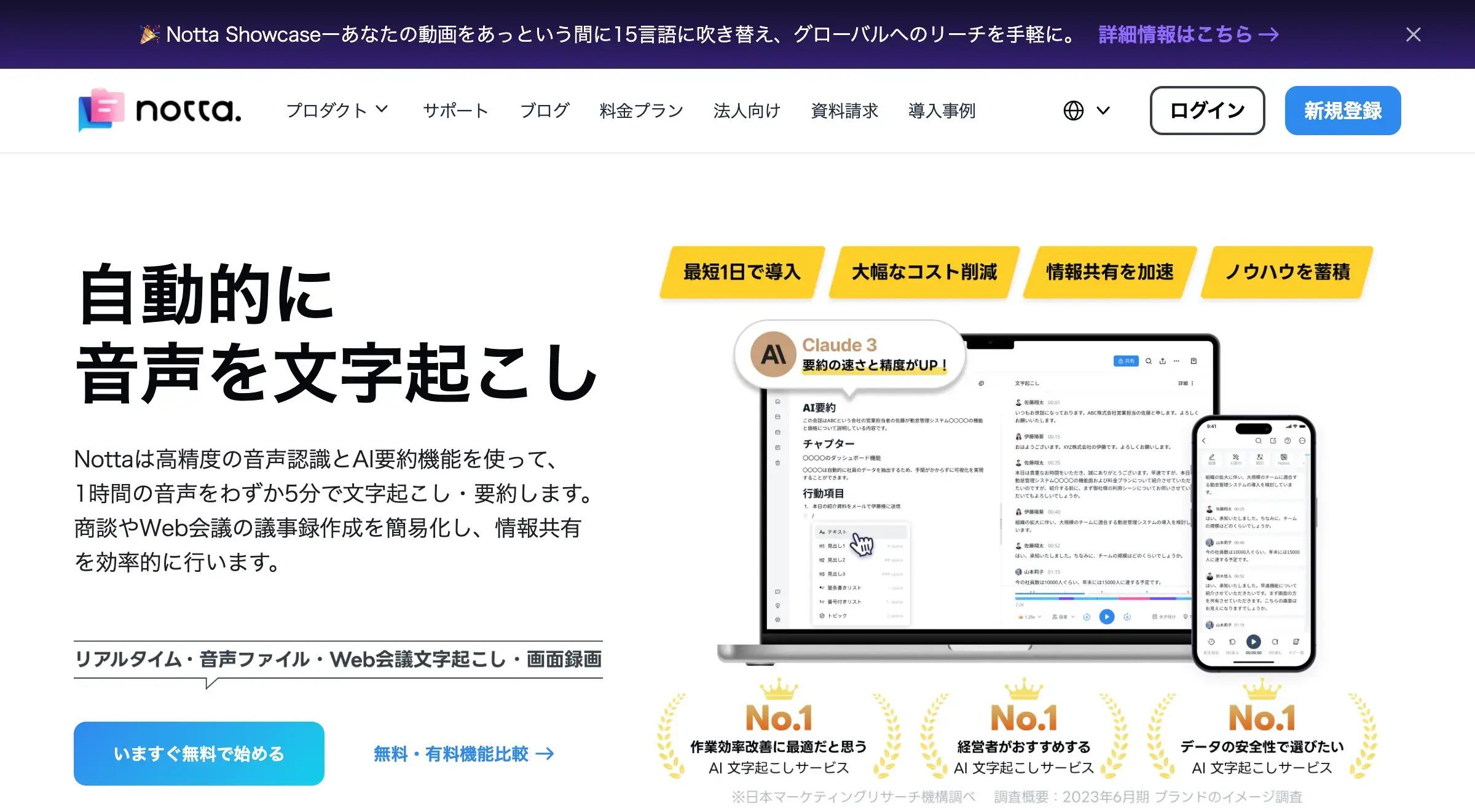Open the 無料・有料機能比較 link
This screenshot has width=1475, height=812.
[x=464, y=754]
